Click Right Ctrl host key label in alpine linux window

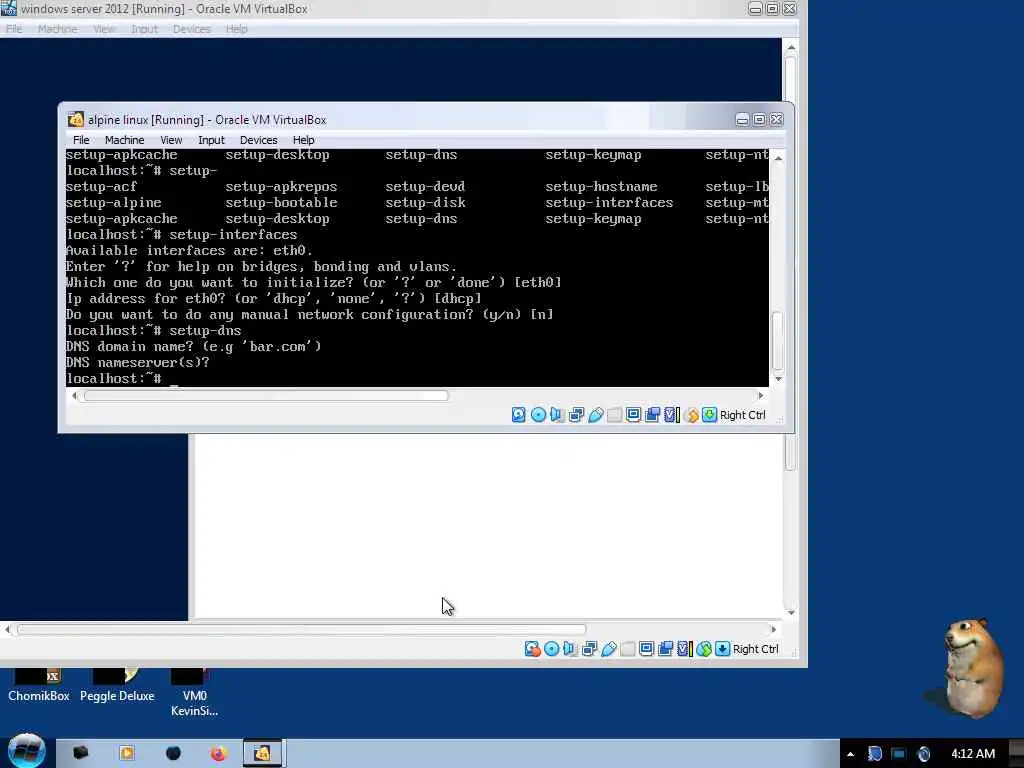pos(743,415)
